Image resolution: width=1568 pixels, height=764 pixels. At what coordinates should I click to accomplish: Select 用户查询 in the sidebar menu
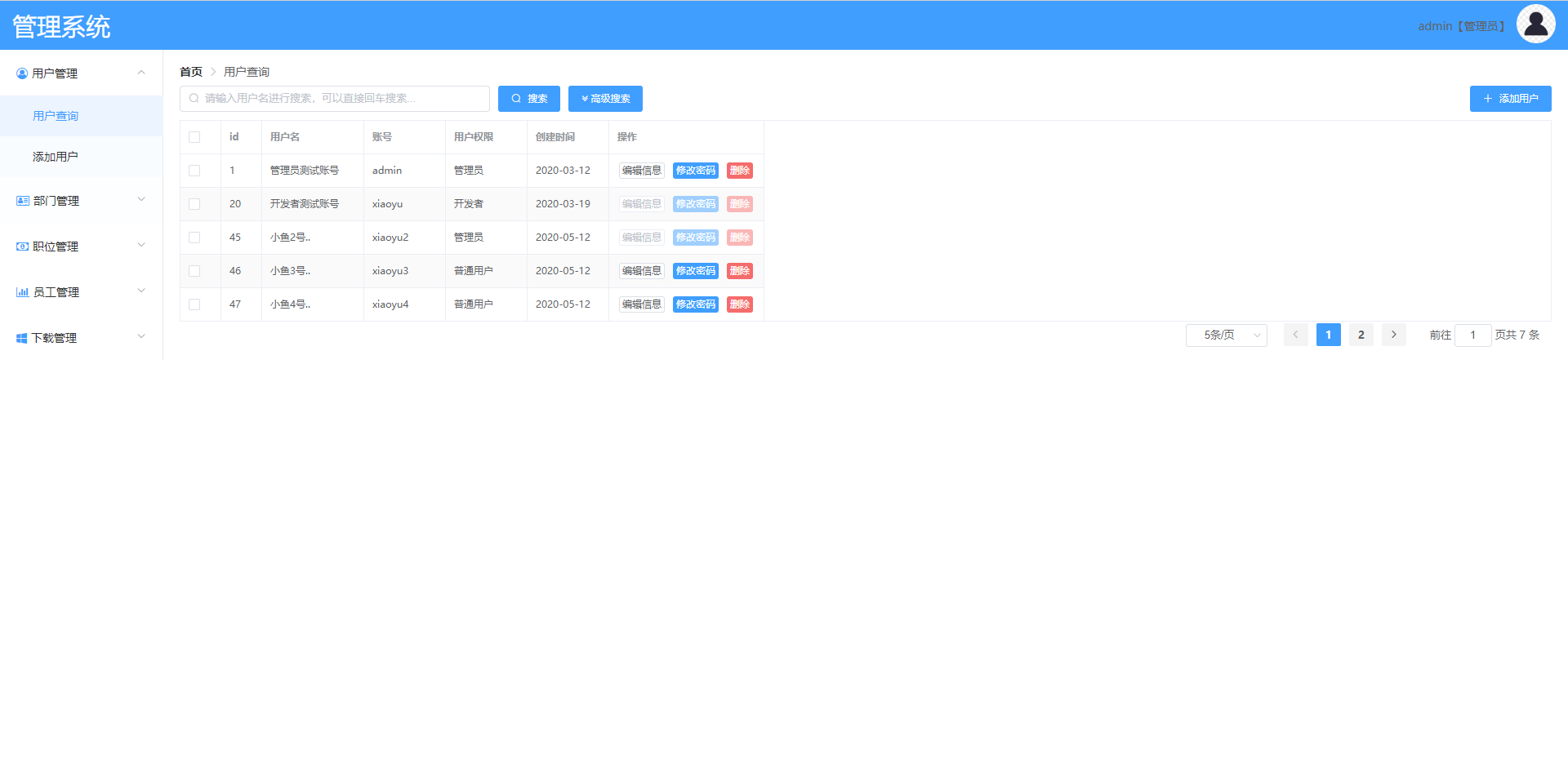click(56, 116)
